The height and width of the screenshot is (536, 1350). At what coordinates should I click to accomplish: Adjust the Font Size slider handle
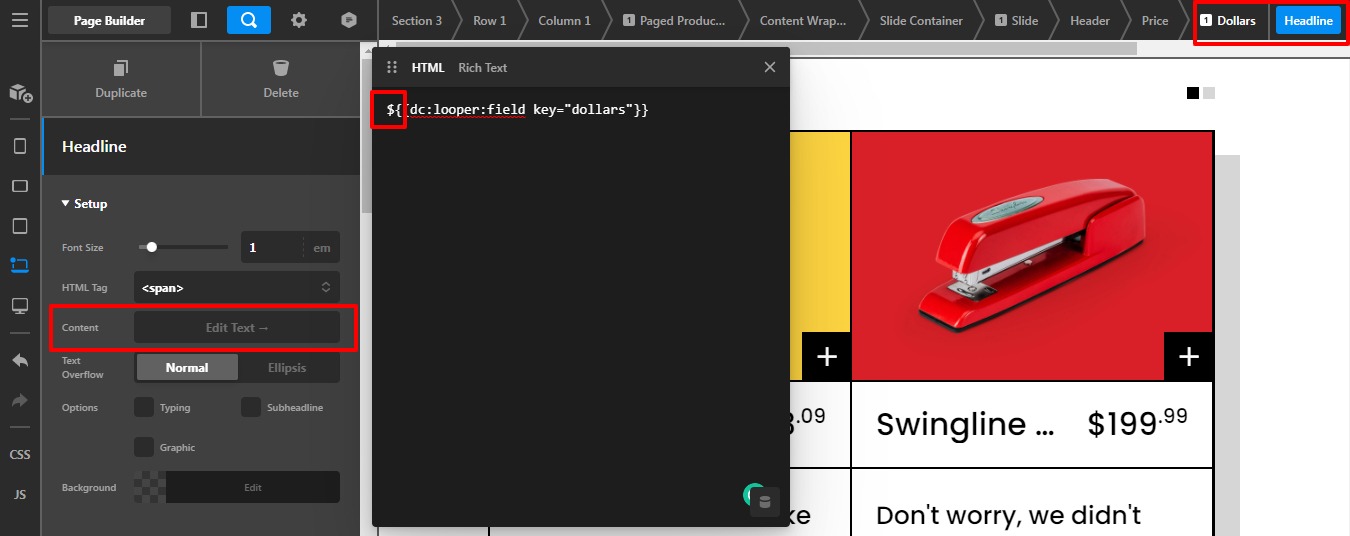point(152,247)
